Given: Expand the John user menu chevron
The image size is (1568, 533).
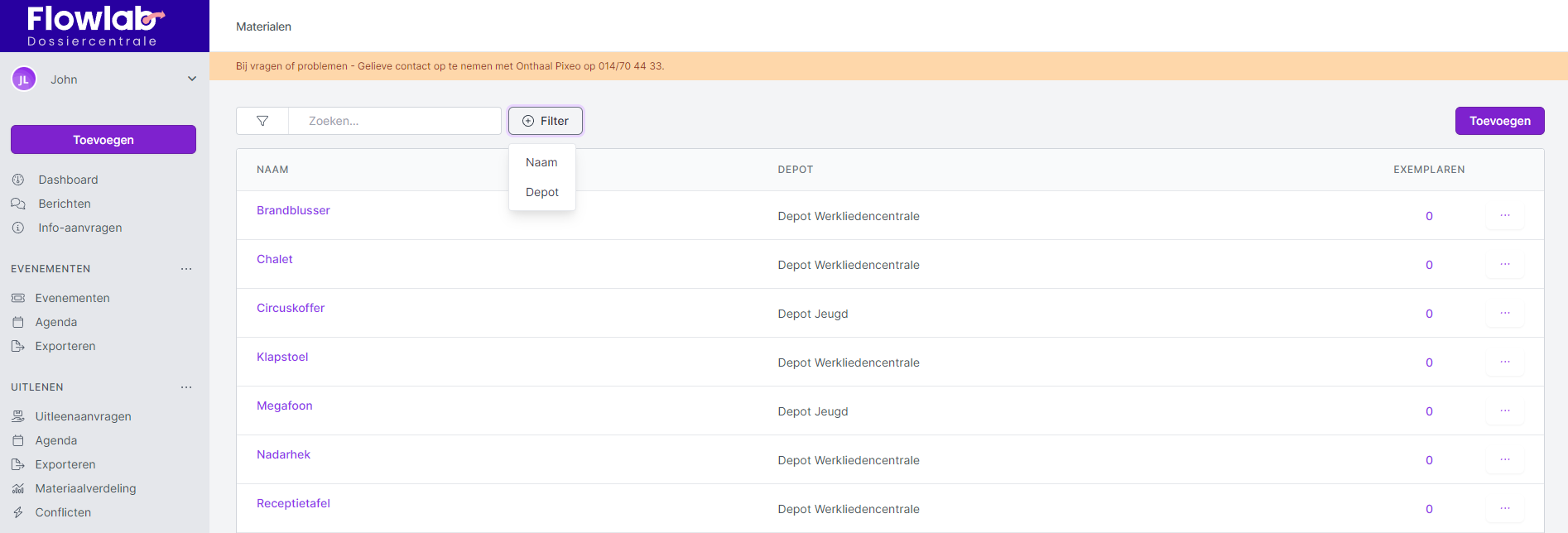Looking at the screenshot, I should tap(192, 79).
